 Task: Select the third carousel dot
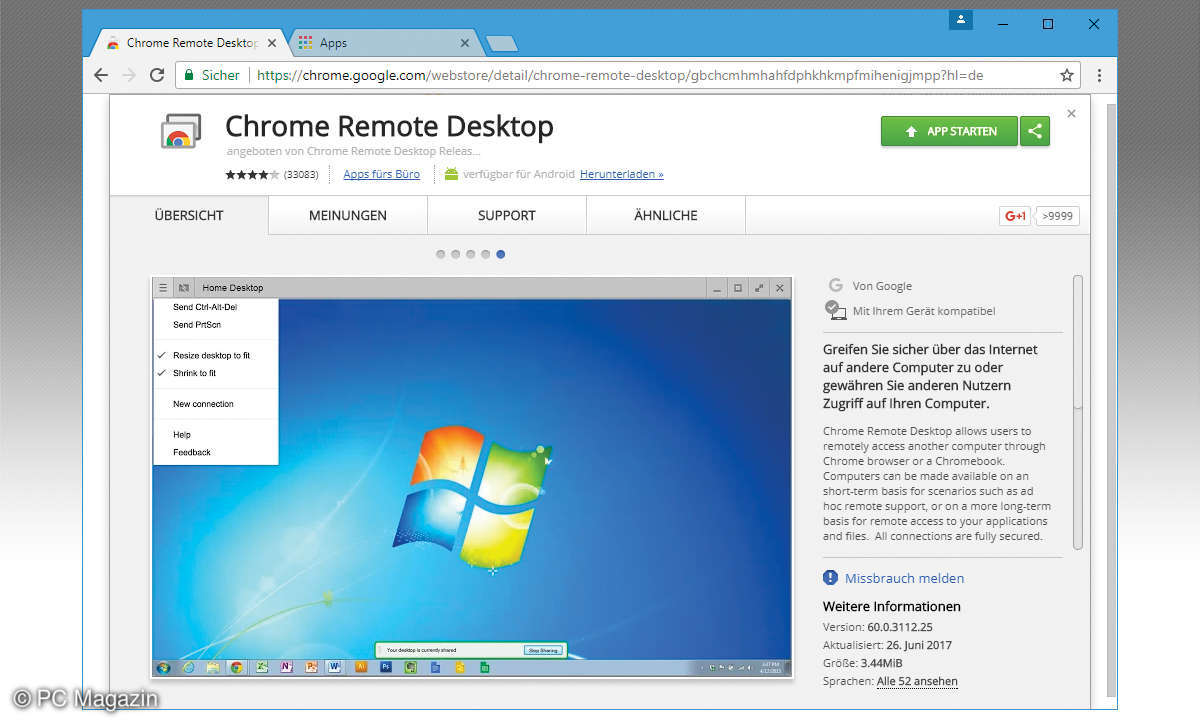point(471,254)
